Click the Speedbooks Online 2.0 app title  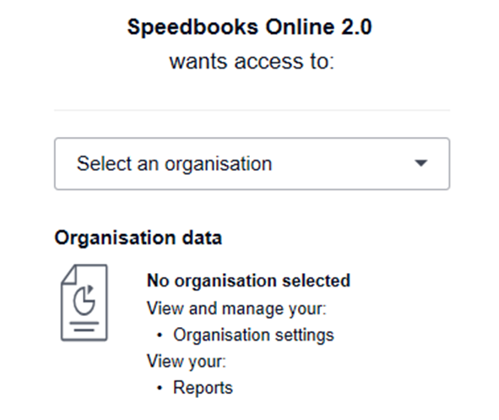[x=249, y=27]
